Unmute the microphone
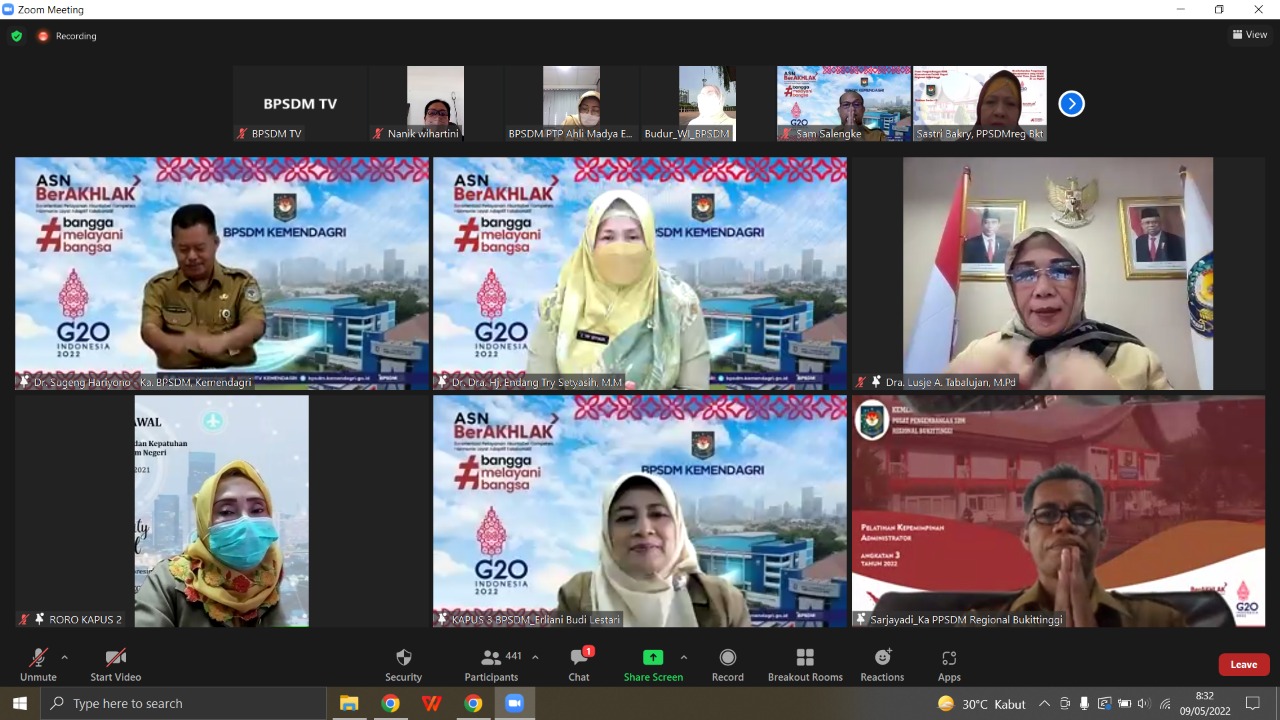This screenshot has width=1280, height=720. point(38,664)
